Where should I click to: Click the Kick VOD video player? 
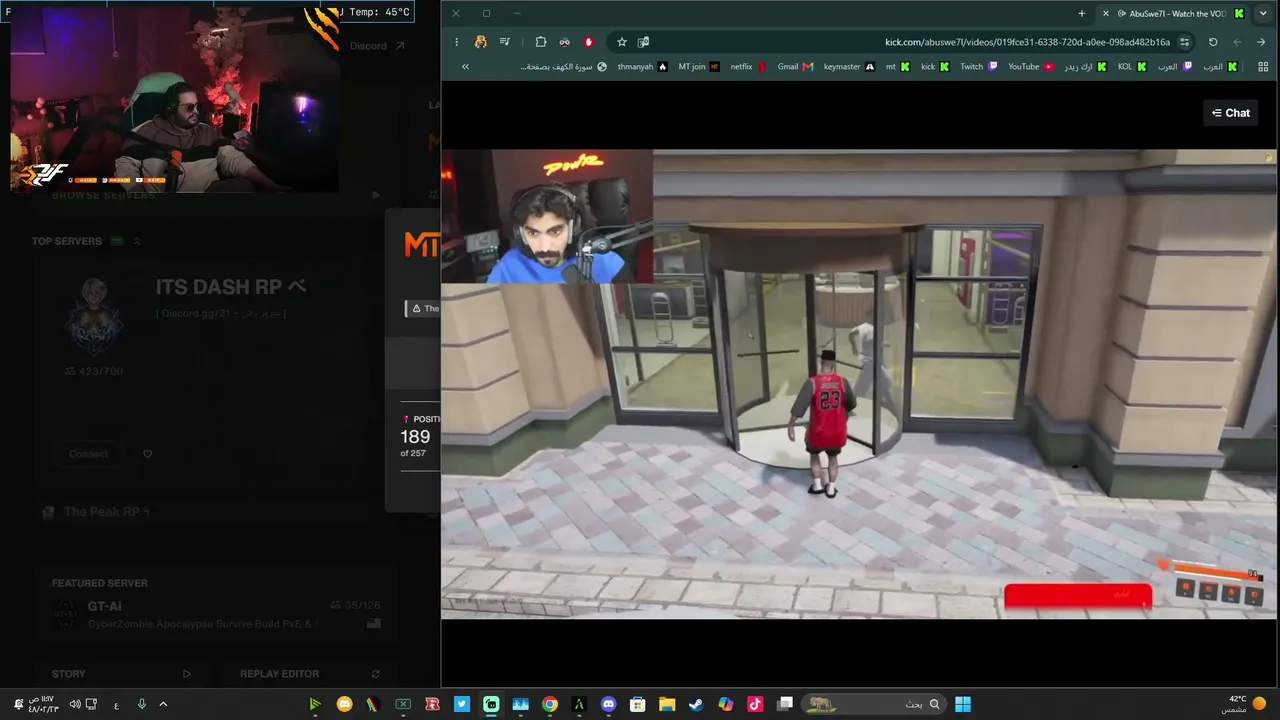coord(859,384)
